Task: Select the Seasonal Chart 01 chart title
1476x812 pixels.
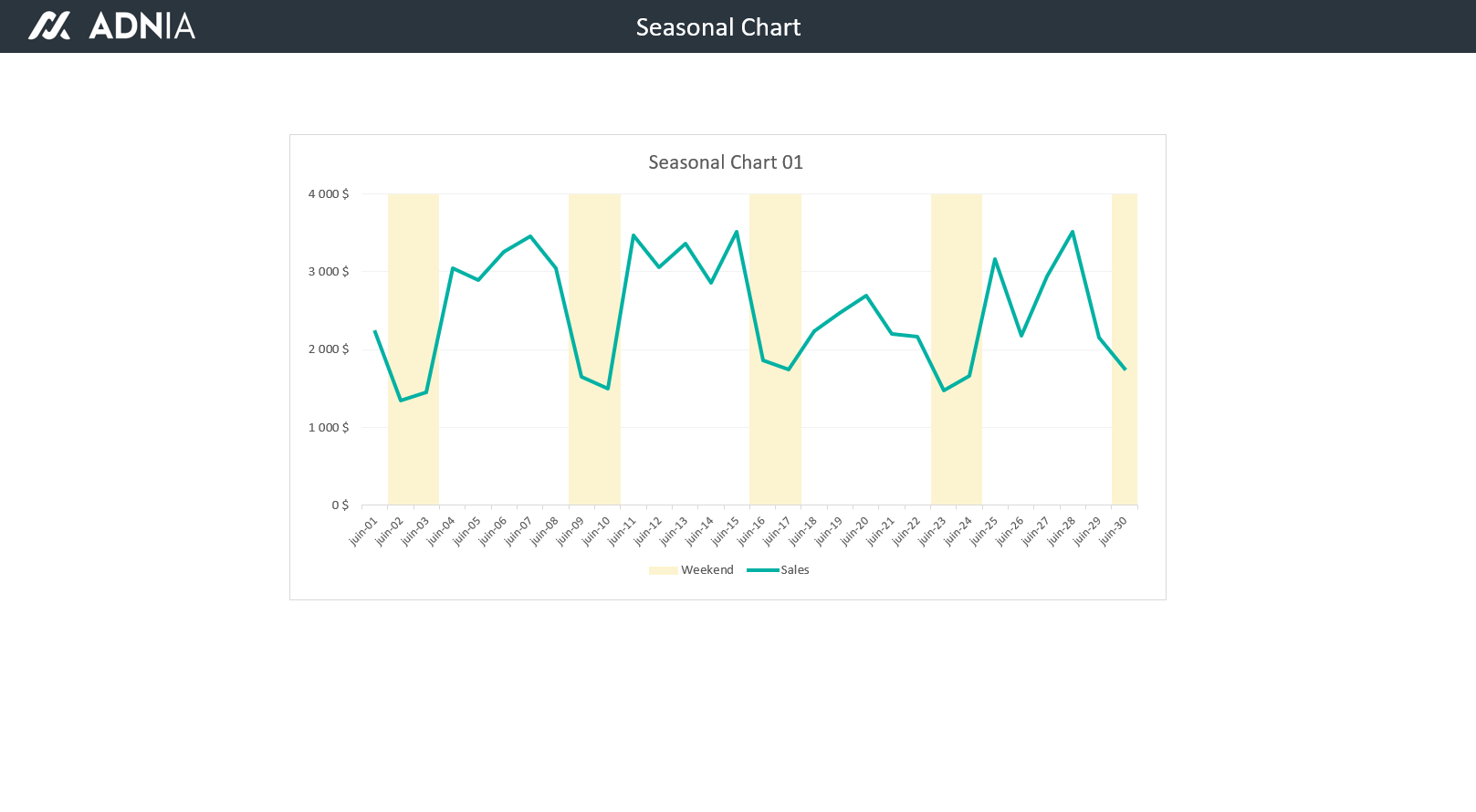Action: point(726,162)
